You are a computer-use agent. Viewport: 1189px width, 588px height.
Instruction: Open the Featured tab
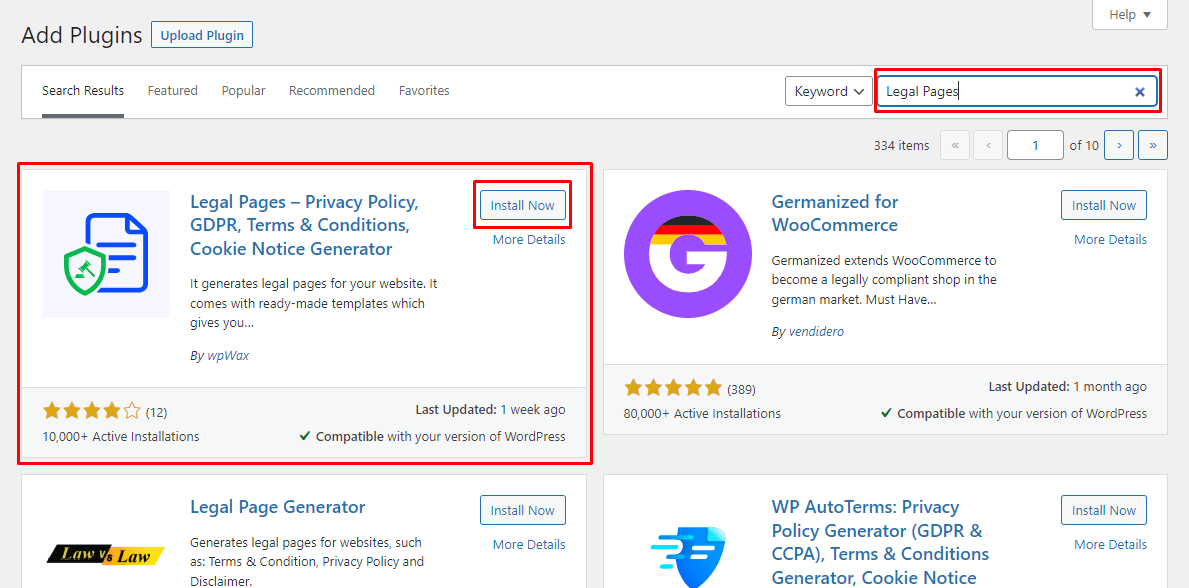(172, 91)
